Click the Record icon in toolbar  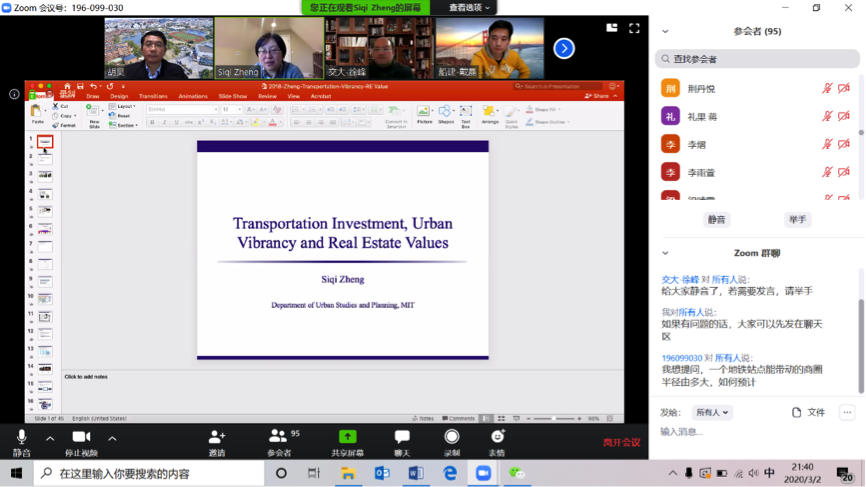[452, 438]
